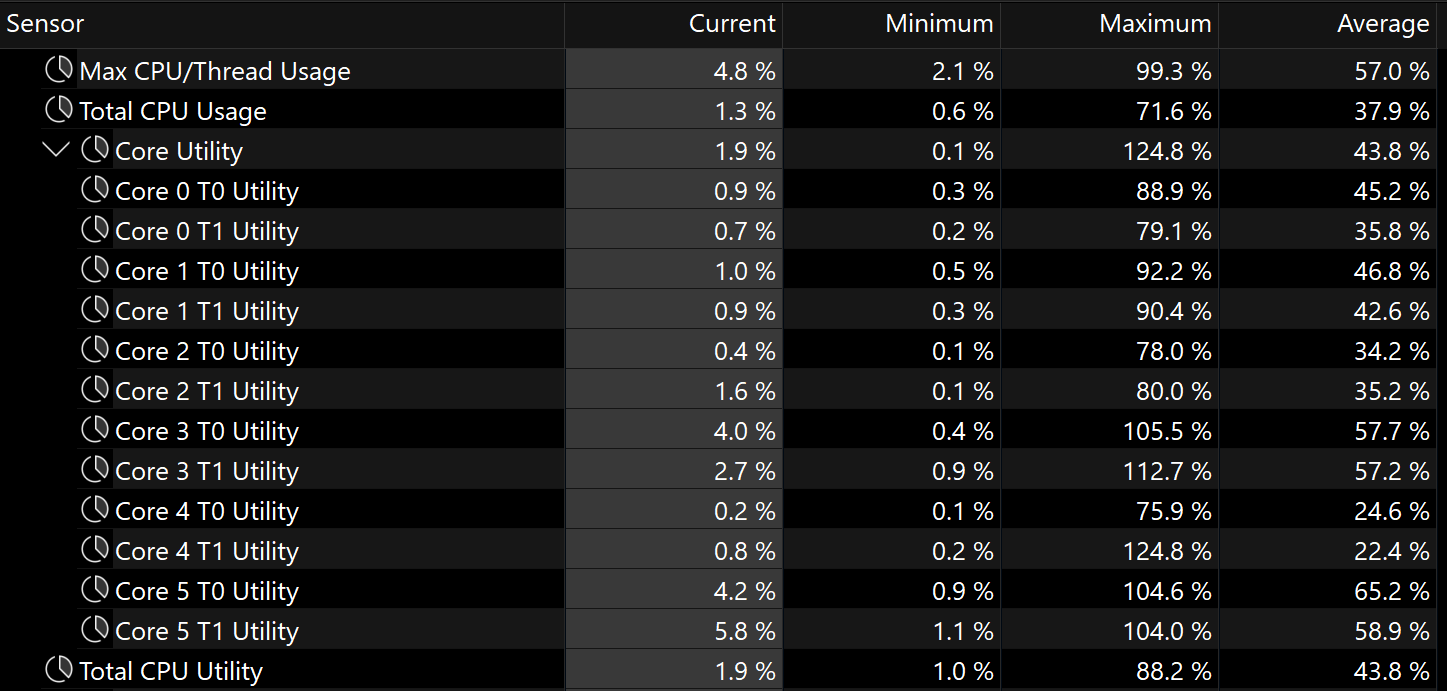Click the Total CPU Utility sensor icon

click(59, 670)
